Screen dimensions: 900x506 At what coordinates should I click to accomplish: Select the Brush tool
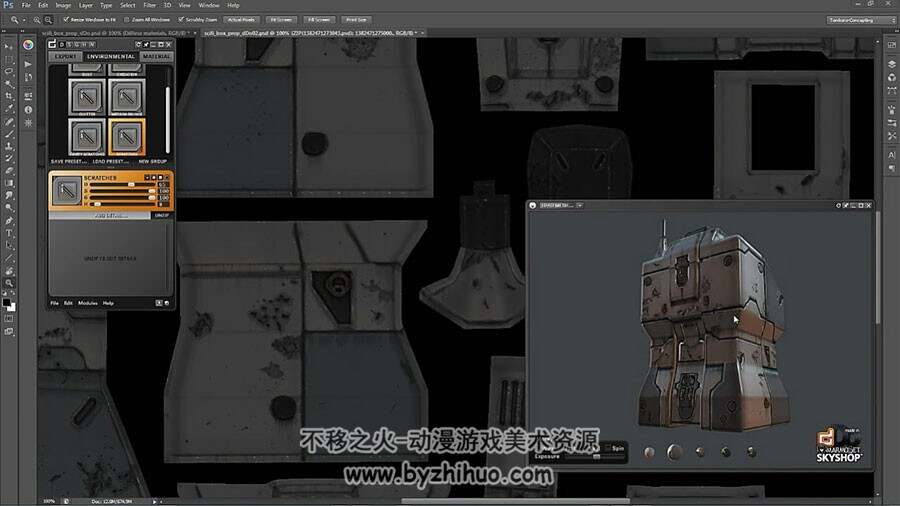(9, 134)
